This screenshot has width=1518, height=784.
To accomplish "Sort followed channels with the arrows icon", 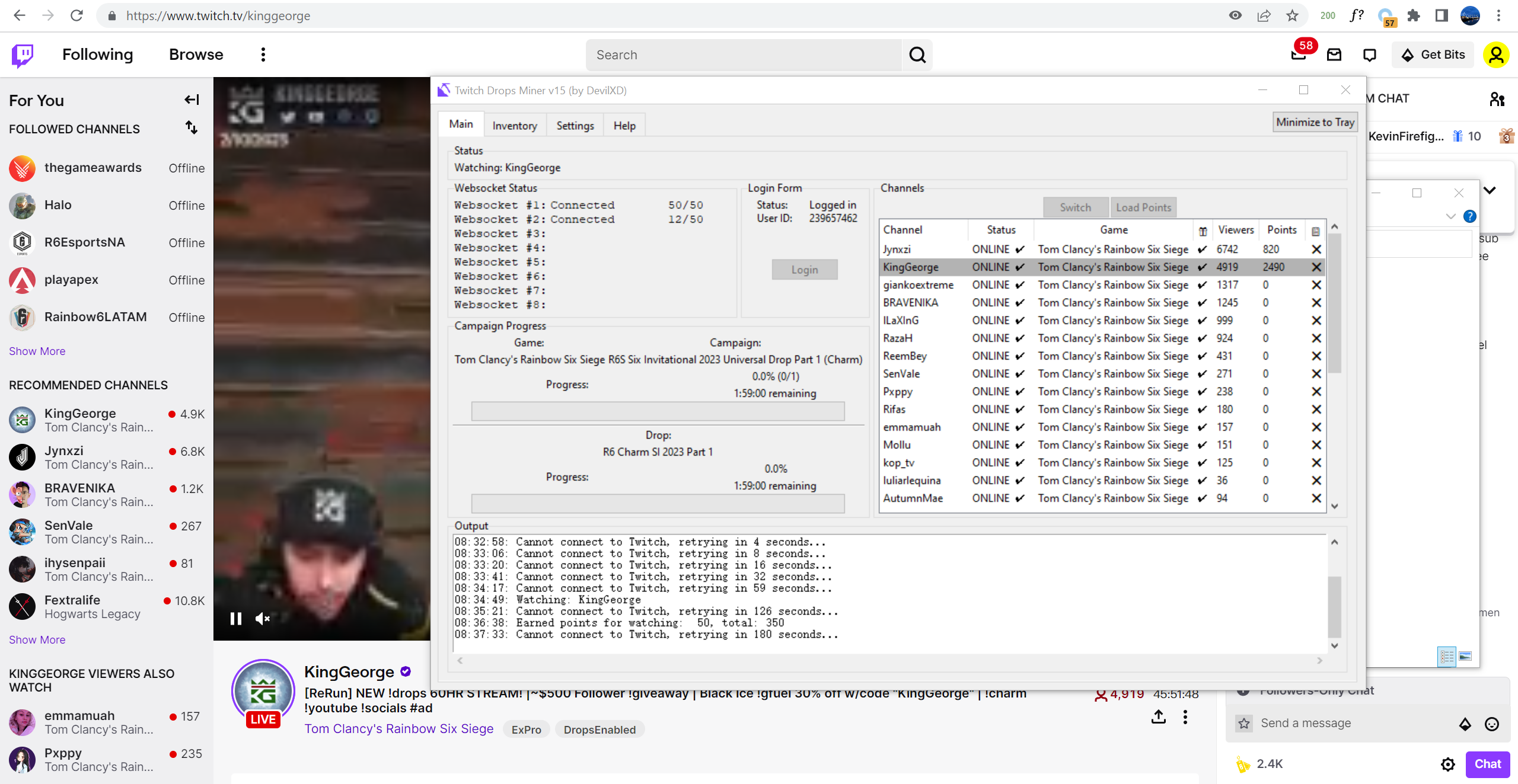I will pos(191,127).
